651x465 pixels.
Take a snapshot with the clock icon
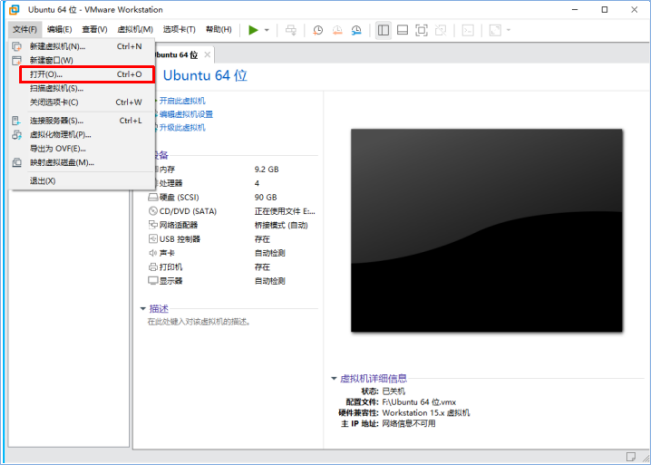click(318, 30)
